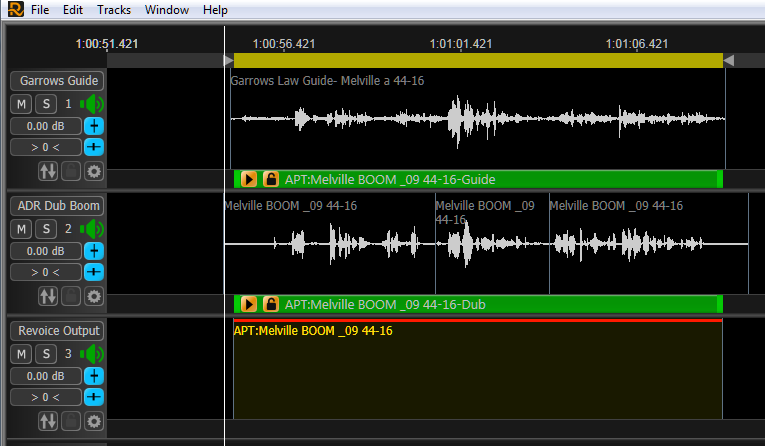Click the blue plus beside Garrows Guide 0.00 dB

click(x=93, y=126)
